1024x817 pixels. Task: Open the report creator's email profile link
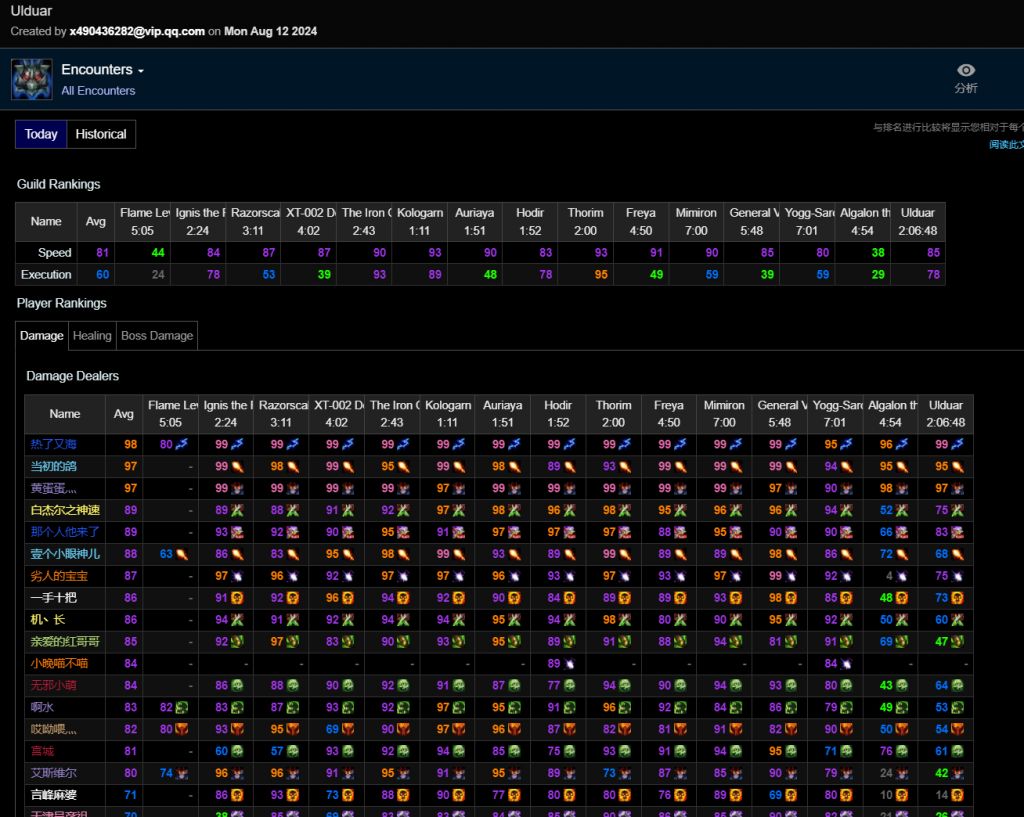pyautogui.click(x=137, y=31)
